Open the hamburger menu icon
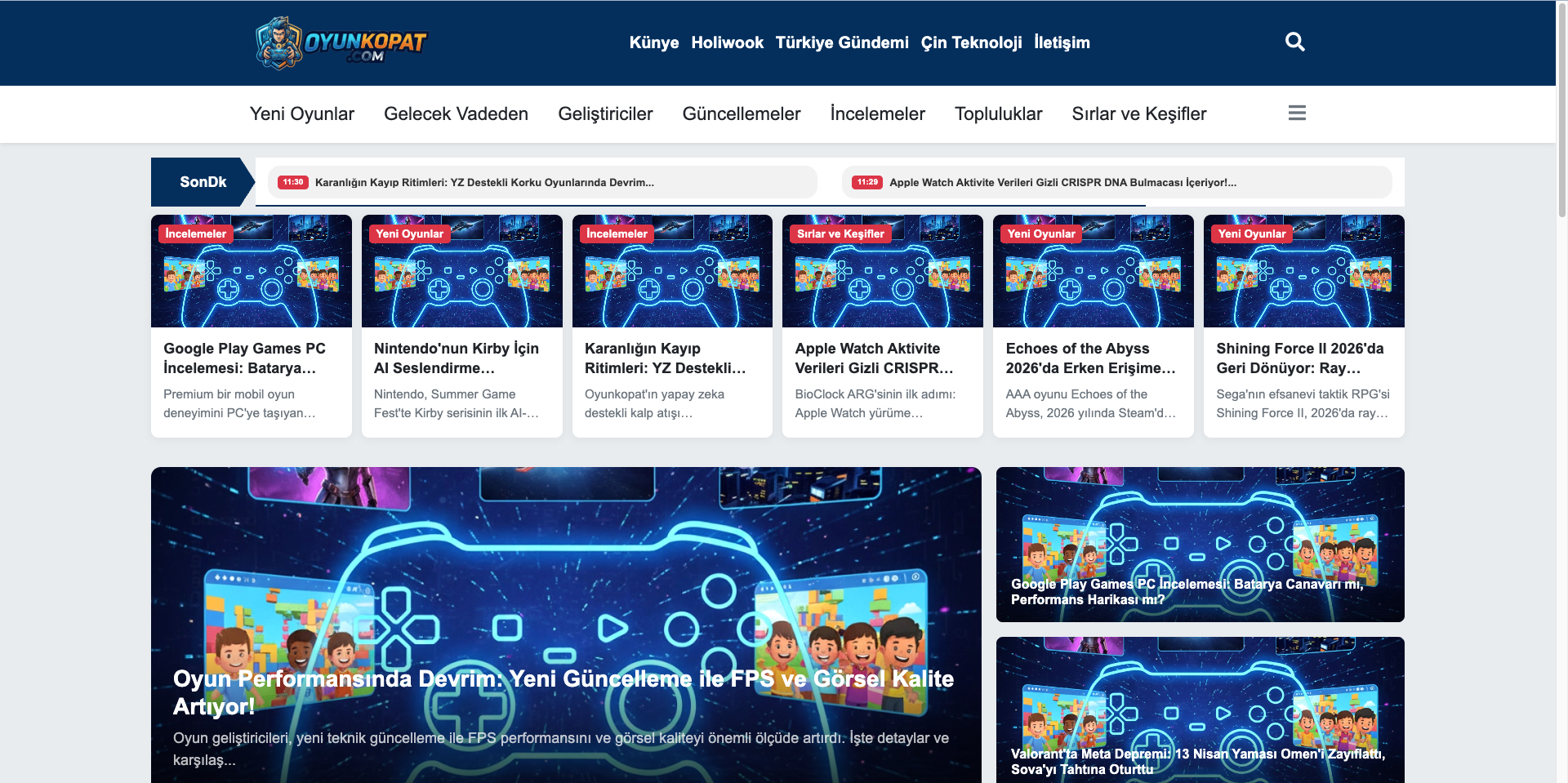The width and height of the screenshot is (1568, 783). pos(1297,113)
